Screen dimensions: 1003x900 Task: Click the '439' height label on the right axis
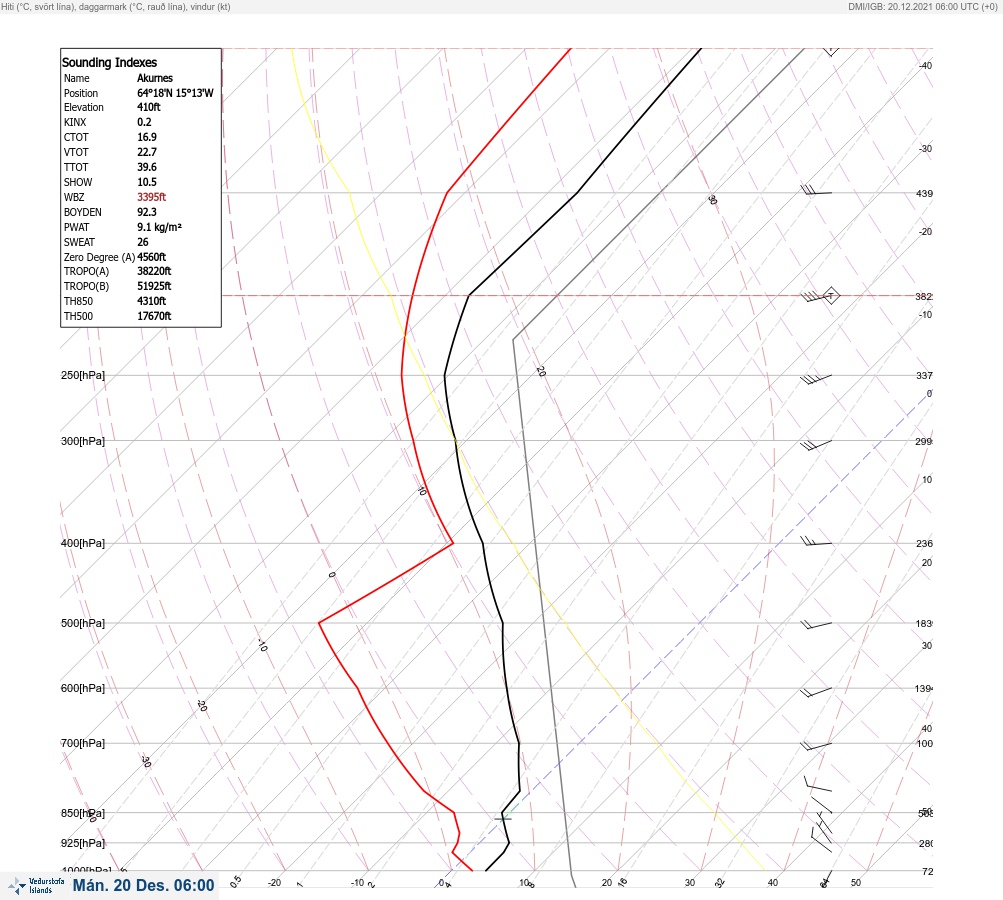924,193
